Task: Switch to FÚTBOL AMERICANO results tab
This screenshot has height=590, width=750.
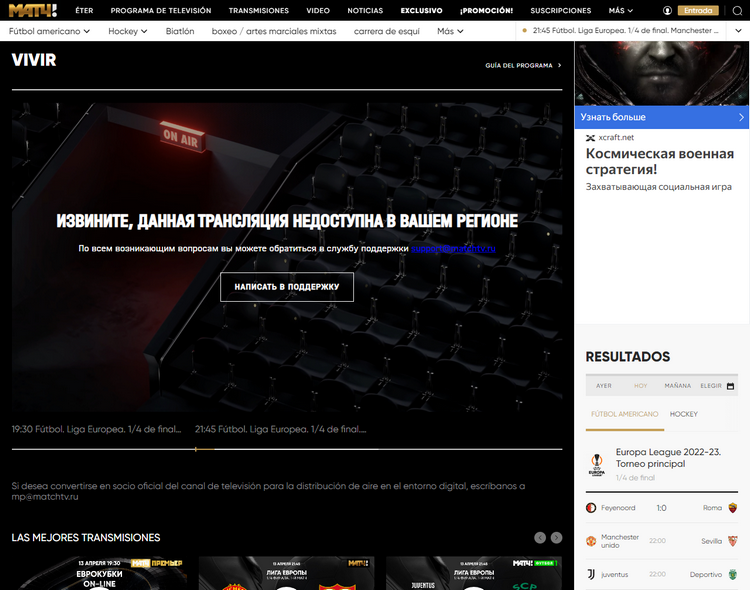Action: click(x=625, y=414)
